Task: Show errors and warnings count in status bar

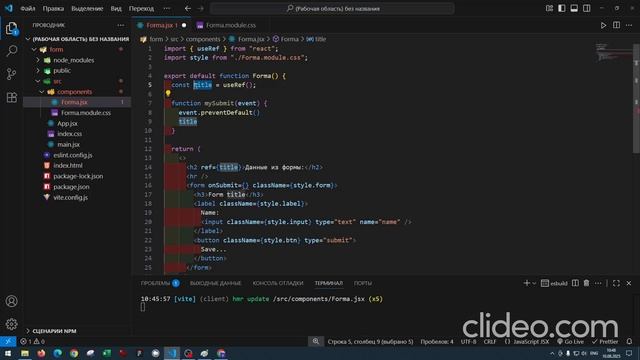Action: pyautogui.click(x=32, y=341)
